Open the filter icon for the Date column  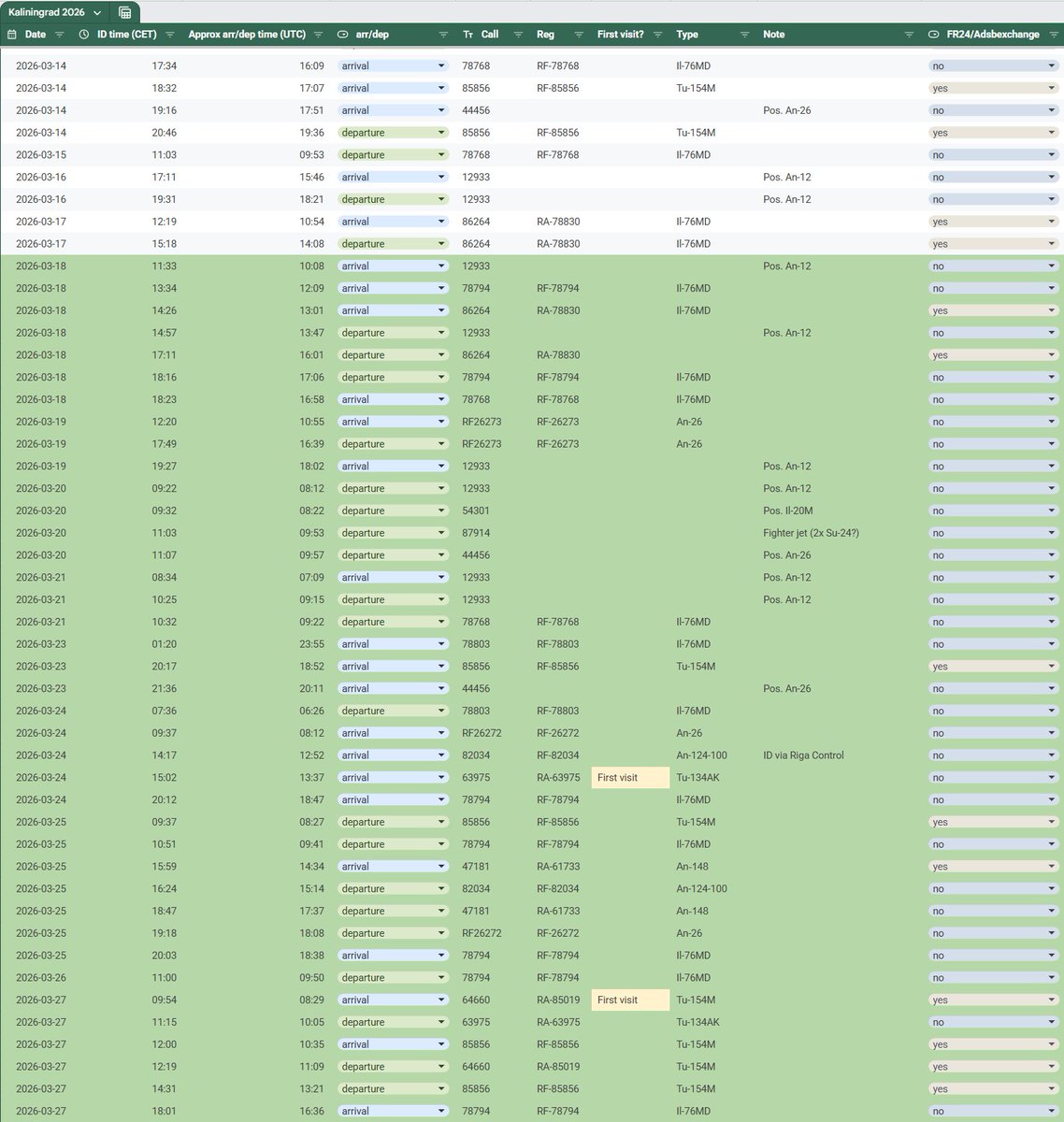tap(60, 35)
